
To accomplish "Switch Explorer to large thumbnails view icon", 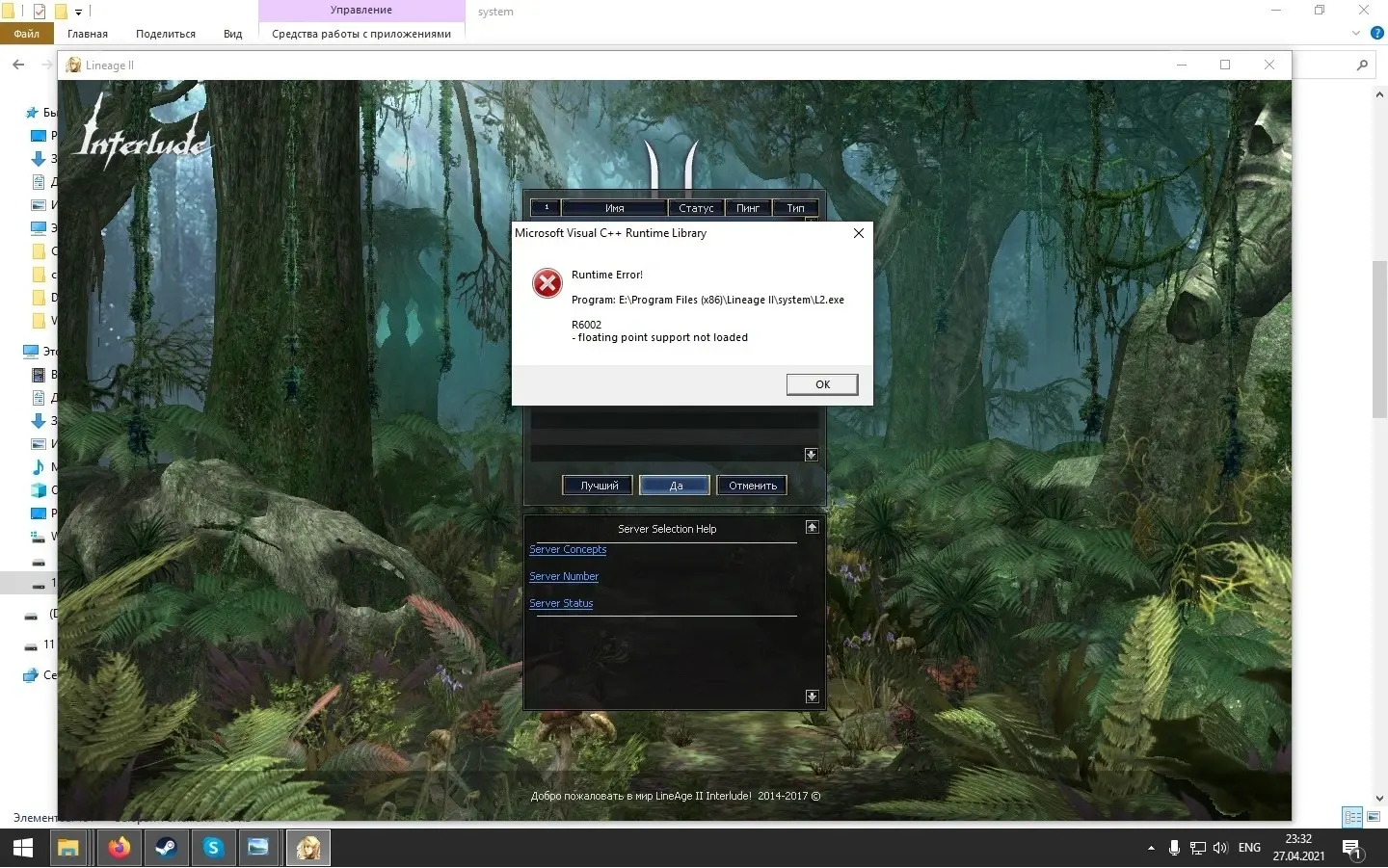I will (x=1374, y=817).
